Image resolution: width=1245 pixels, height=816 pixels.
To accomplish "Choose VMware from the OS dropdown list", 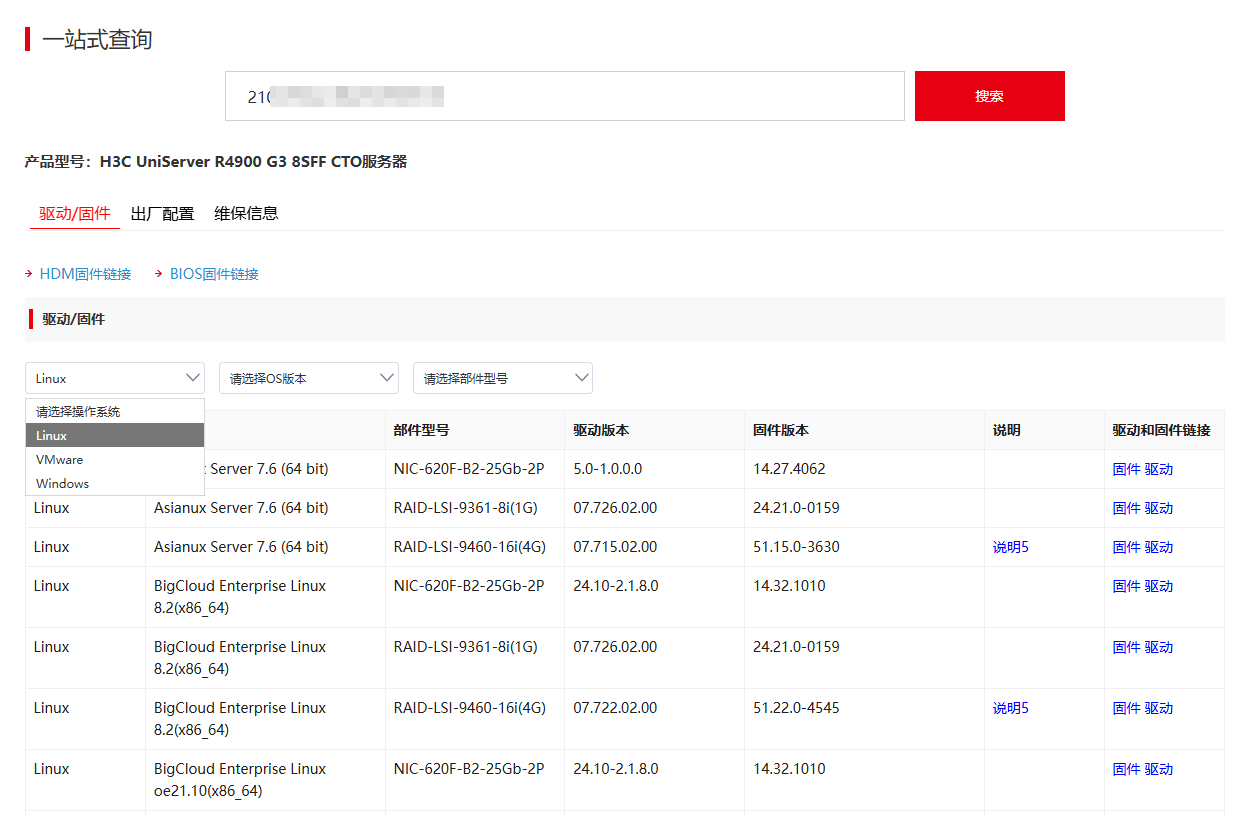I will coord(60,460).
